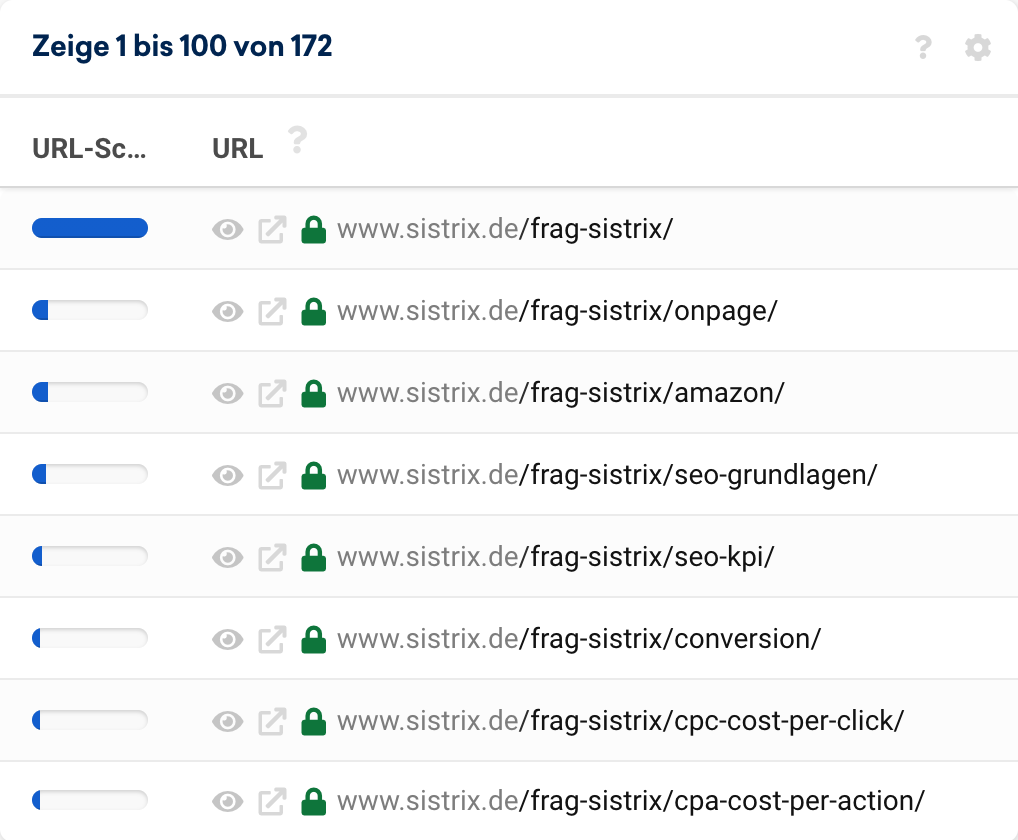Image resolution: width=1018 pixels, height=840 pixels.
Task: Open the /frag-sistrix/seo-grundlagen/ link
Action: [x=606, y=475]
